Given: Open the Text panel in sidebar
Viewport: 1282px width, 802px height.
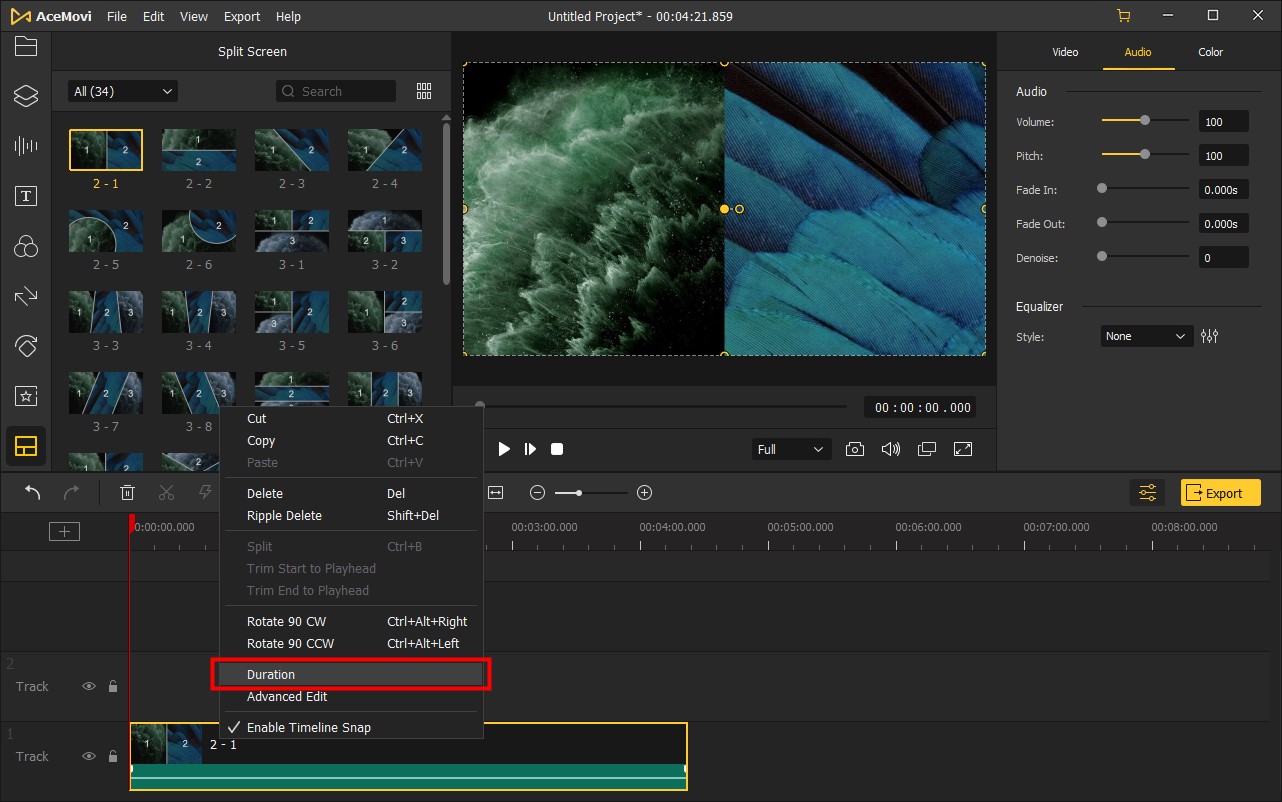Looking at the screenshot, I should click(26, 196).
